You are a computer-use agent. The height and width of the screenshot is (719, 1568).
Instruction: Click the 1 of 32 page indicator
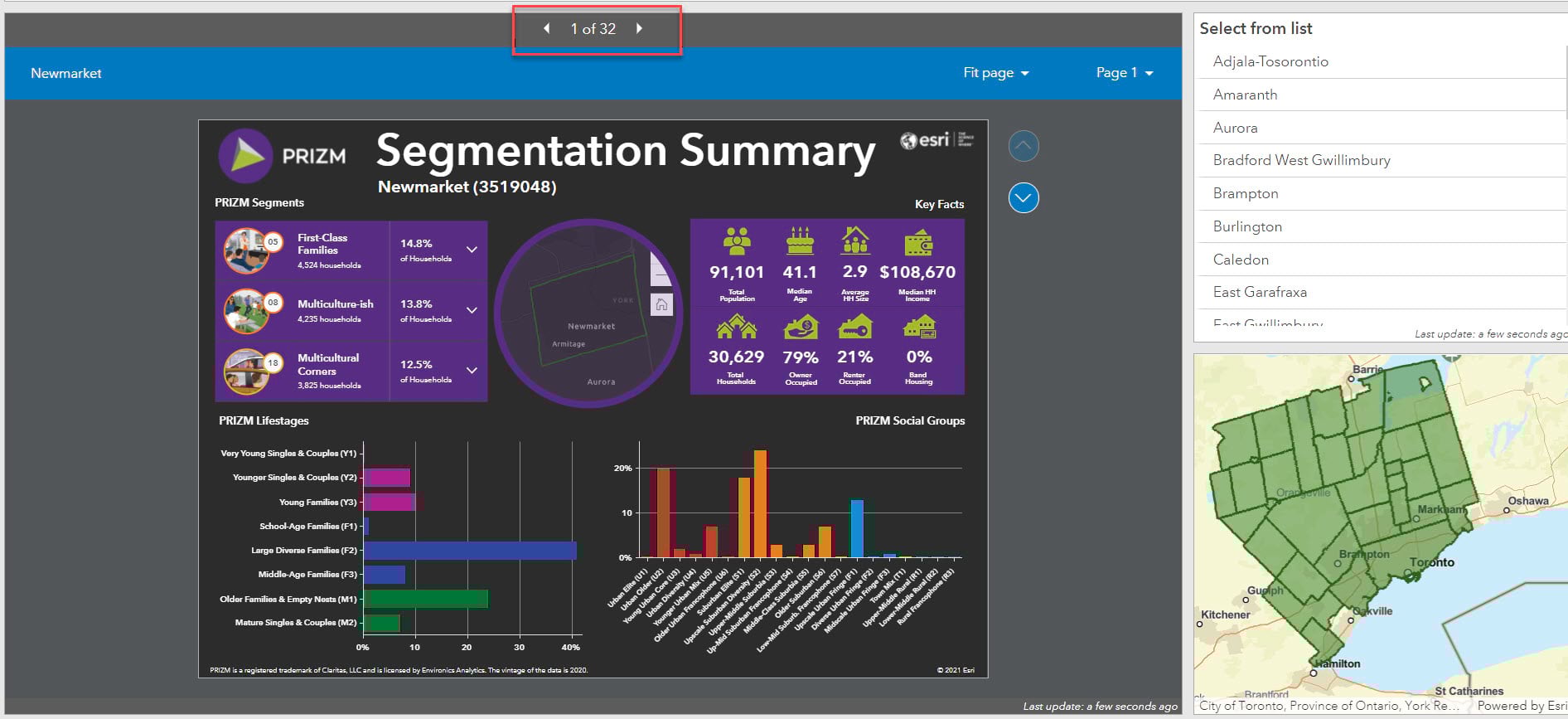[593, 28]
